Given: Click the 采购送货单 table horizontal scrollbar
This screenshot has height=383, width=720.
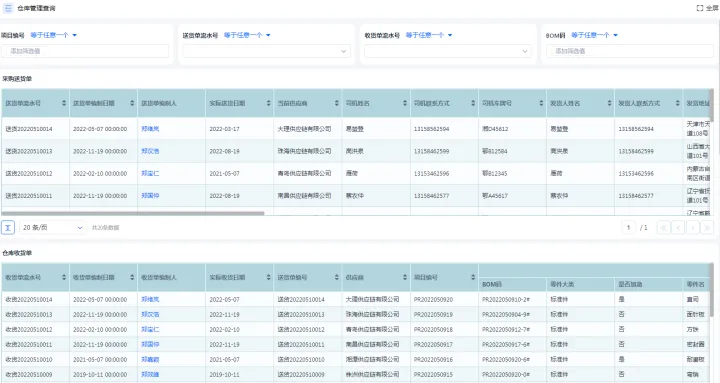Looking at the screenshot, I should [133, 214].
